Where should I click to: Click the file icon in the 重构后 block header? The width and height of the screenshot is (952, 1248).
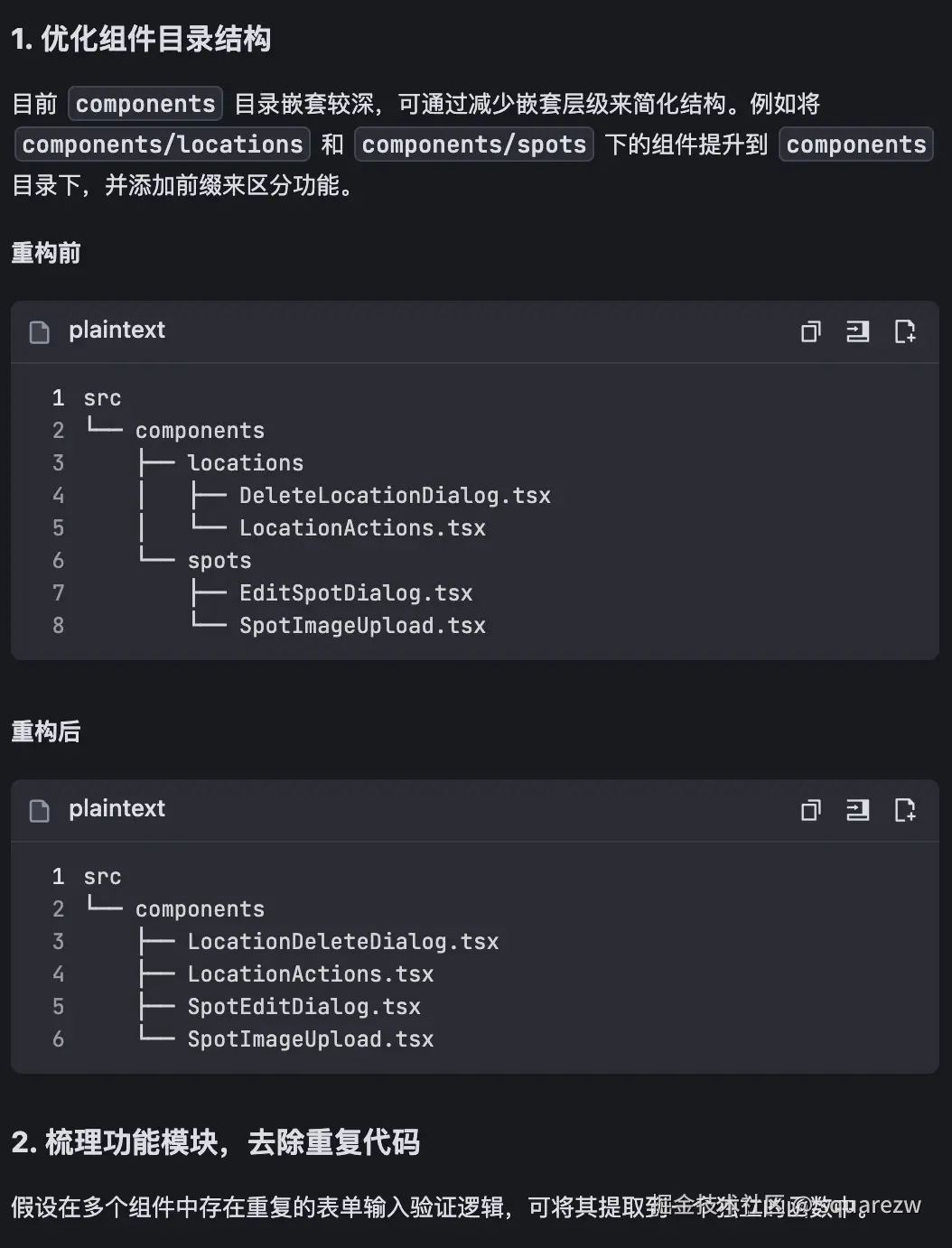(40, 811)
